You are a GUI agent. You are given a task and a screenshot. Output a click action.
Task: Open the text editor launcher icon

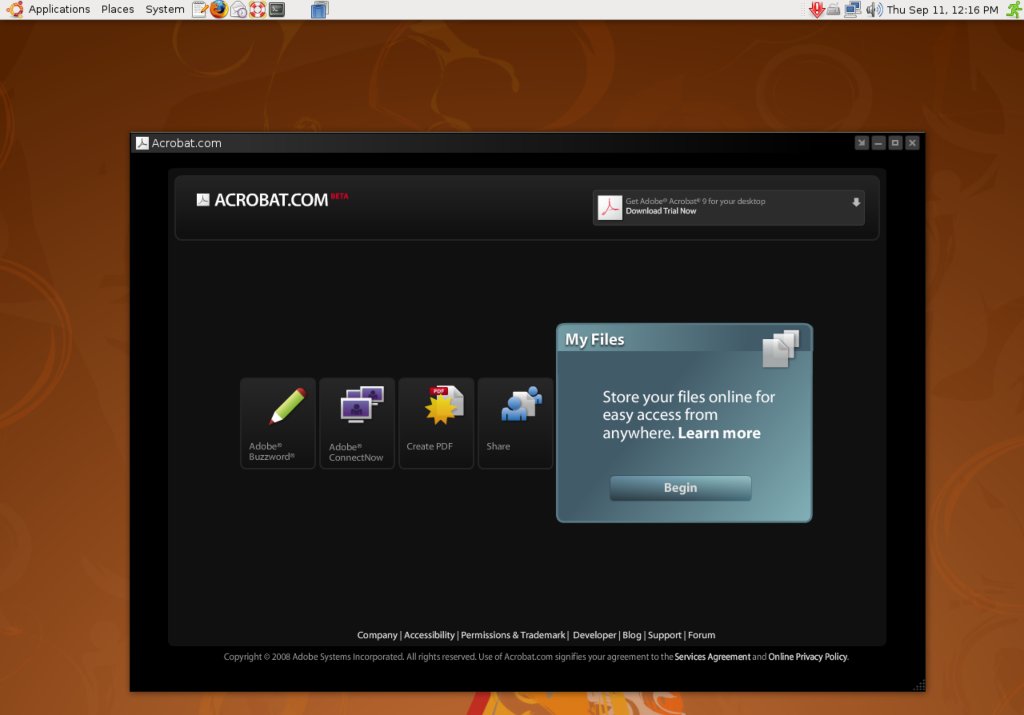coord(200,9)
